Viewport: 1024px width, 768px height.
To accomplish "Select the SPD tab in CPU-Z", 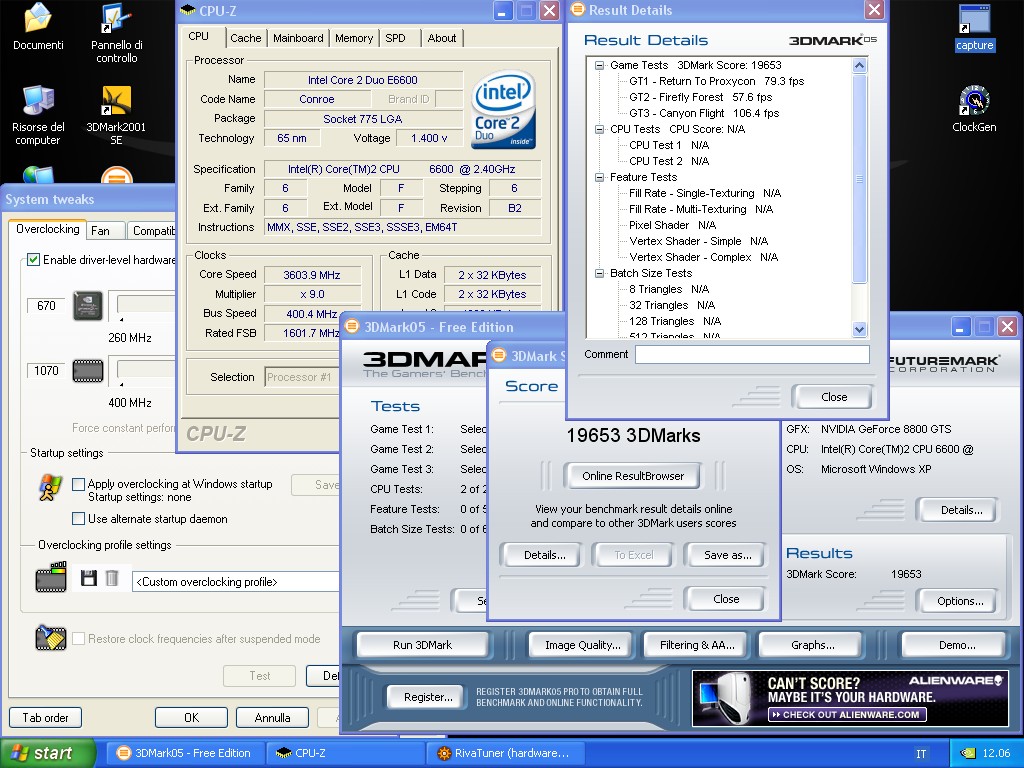I will (395, 38).
